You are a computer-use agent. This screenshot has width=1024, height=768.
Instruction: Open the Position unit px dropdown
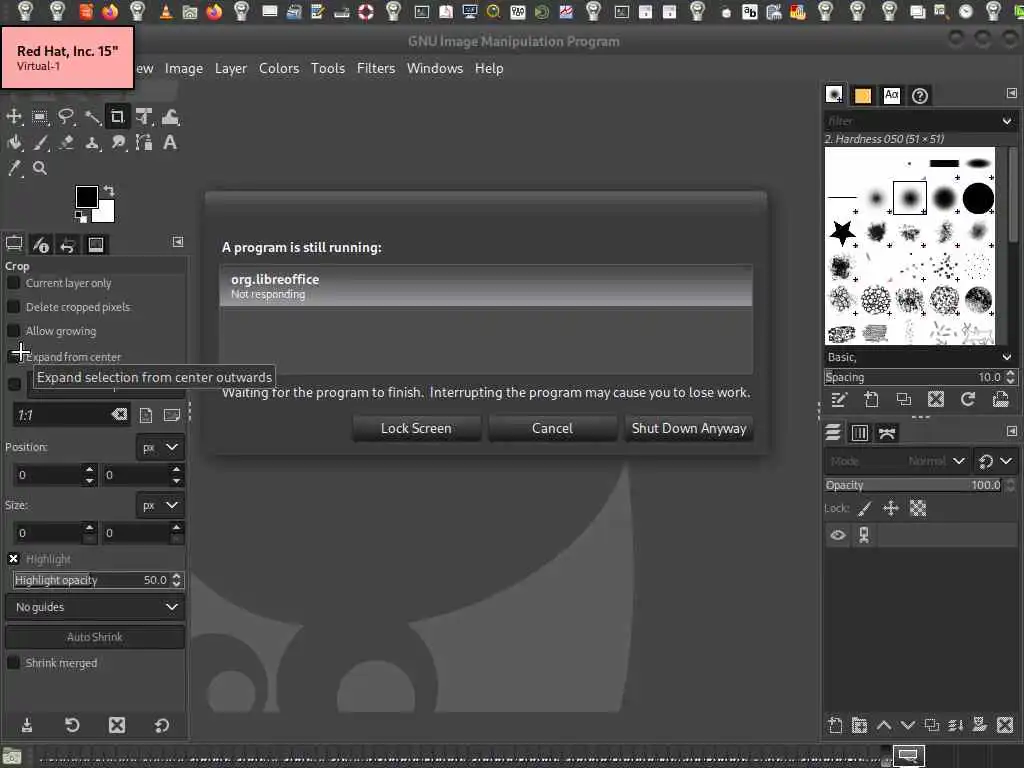pos(159,447)
